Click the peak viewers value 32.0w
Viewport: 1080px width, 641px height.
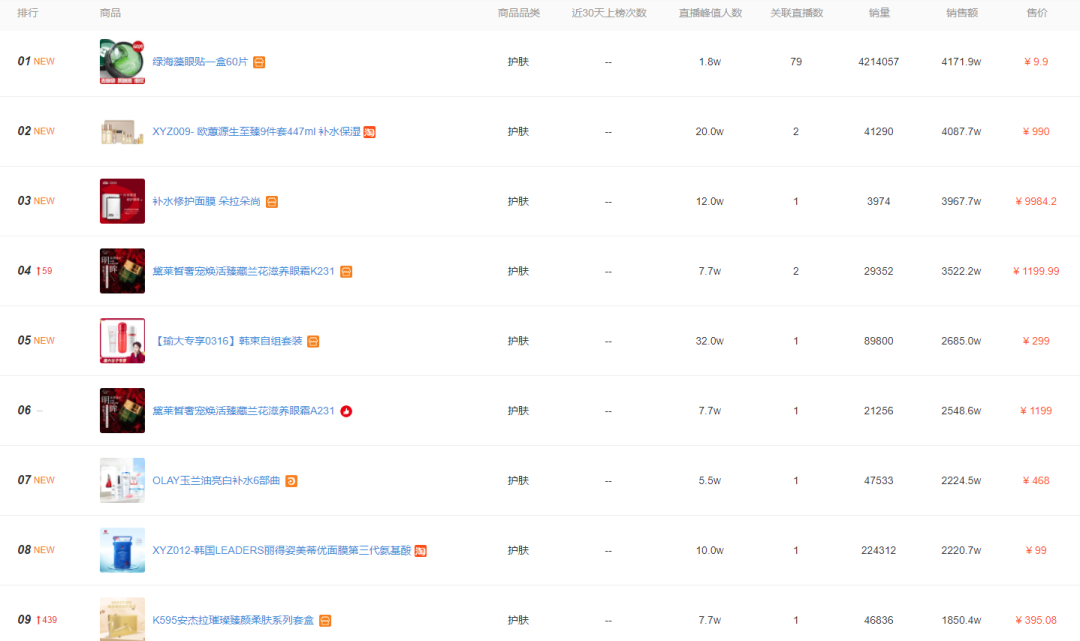[x=709, y=341]
